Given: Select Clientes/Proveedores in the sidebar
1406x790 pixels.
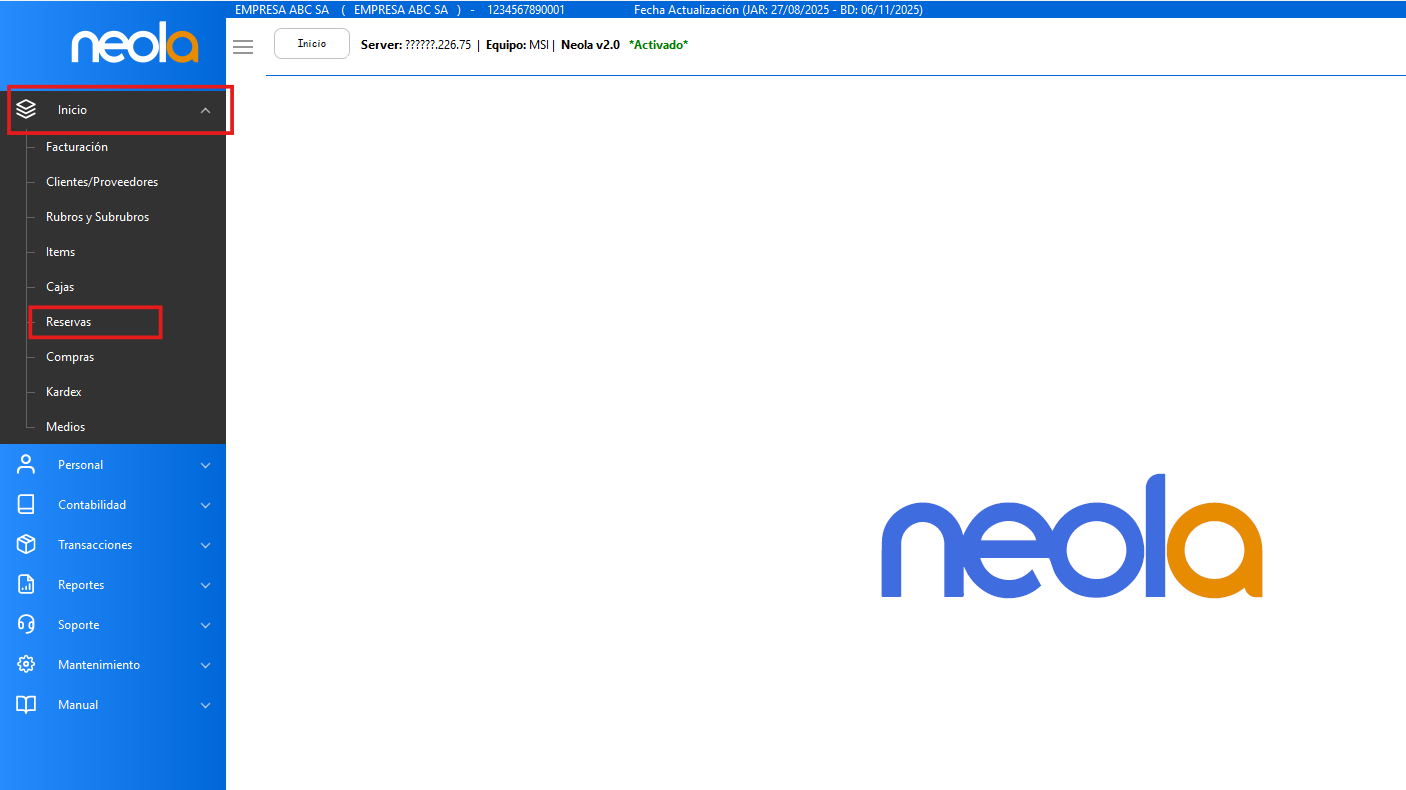Looking at the screenshot, I should pyautogui.click(x=102, y=182).
